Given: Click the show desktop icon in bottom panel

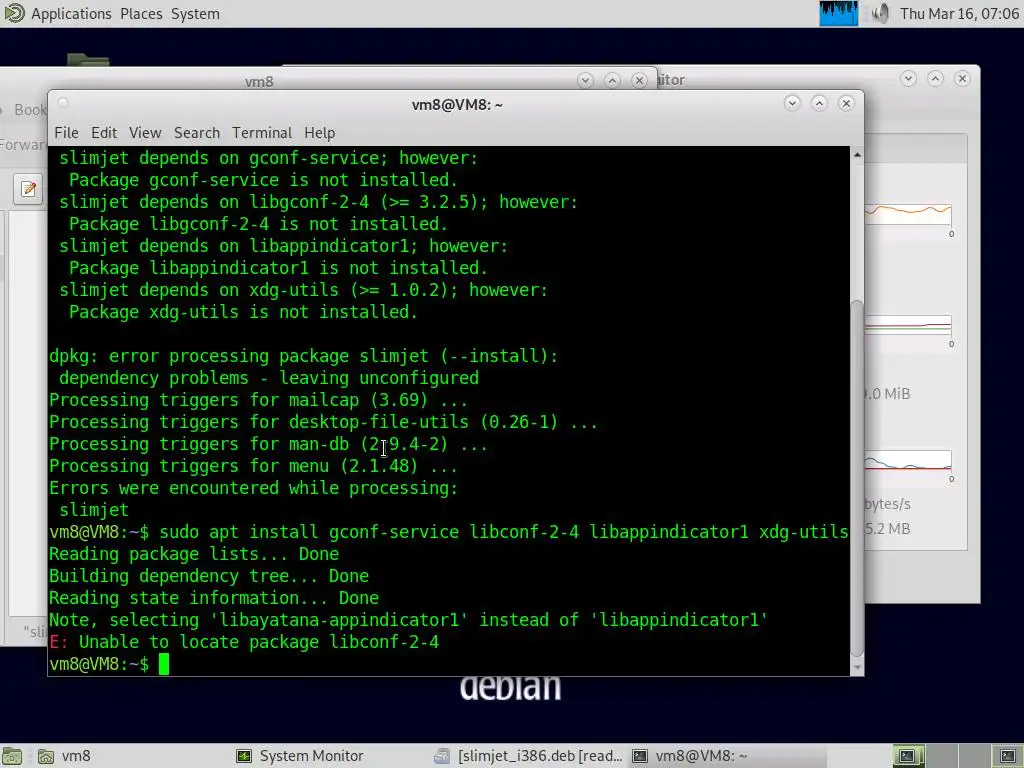Looking at the screenshot, I should click(12, 756).
